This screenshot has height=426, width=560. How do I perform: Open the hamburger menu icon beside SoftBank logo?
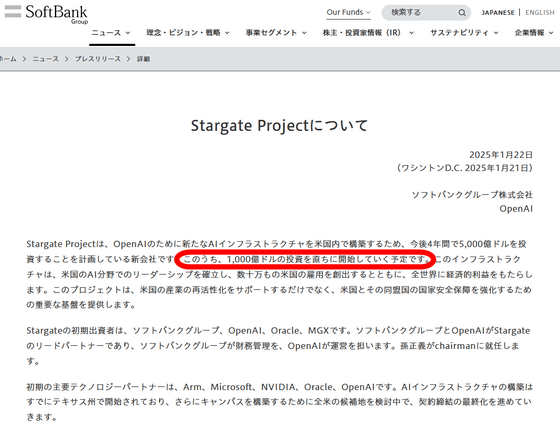(x=13, y=11)
